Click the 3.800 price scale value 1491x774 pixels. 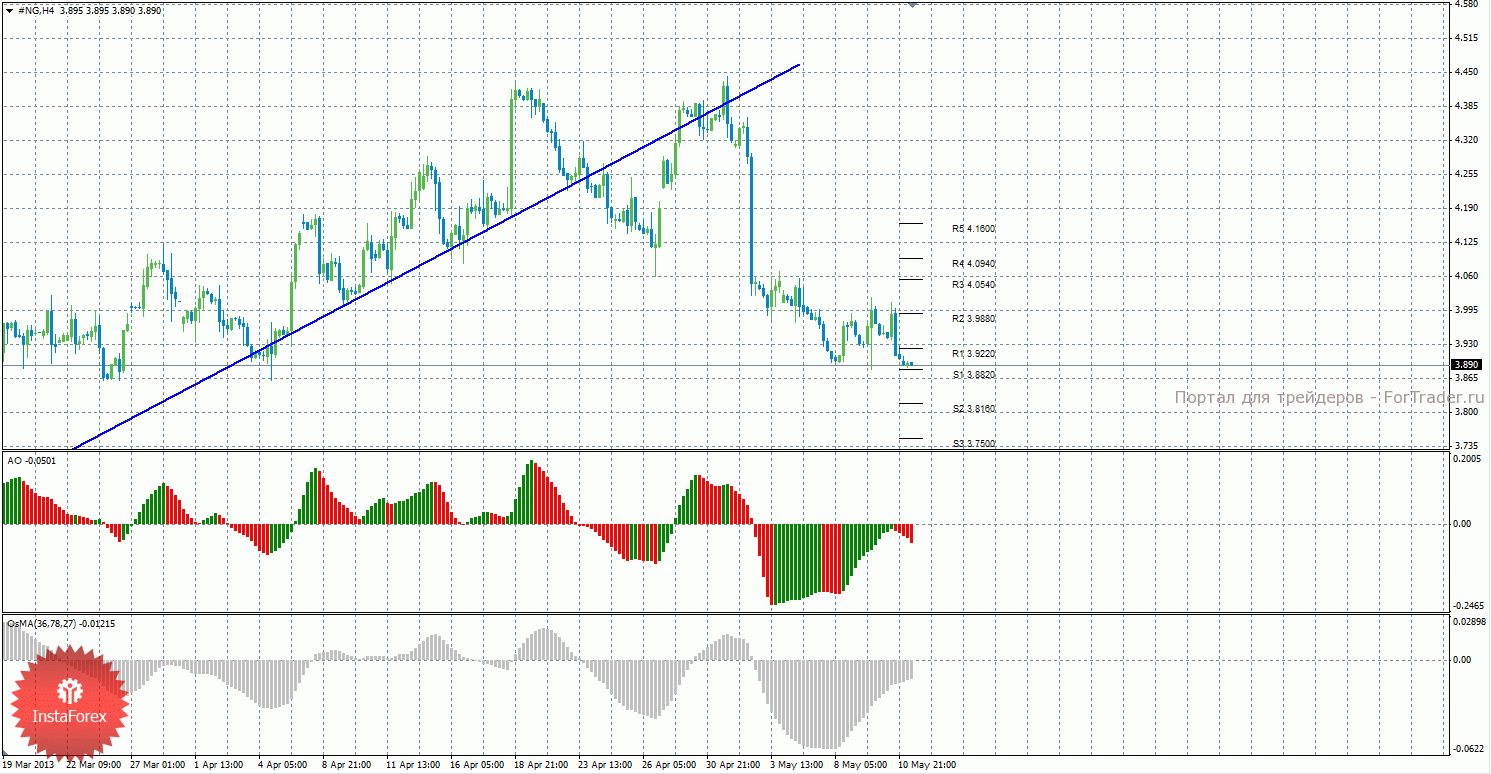1467,412
